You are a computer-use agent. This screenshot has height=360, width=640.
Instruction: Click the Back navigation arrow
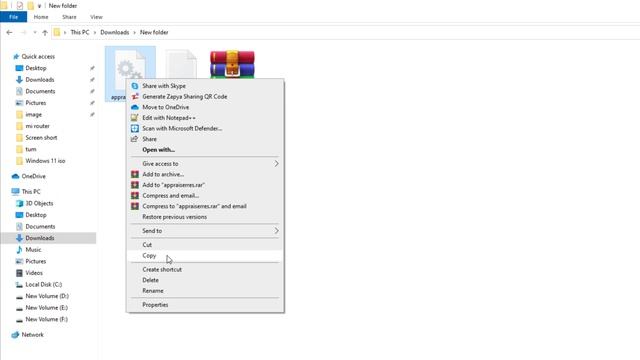point(9,32)
